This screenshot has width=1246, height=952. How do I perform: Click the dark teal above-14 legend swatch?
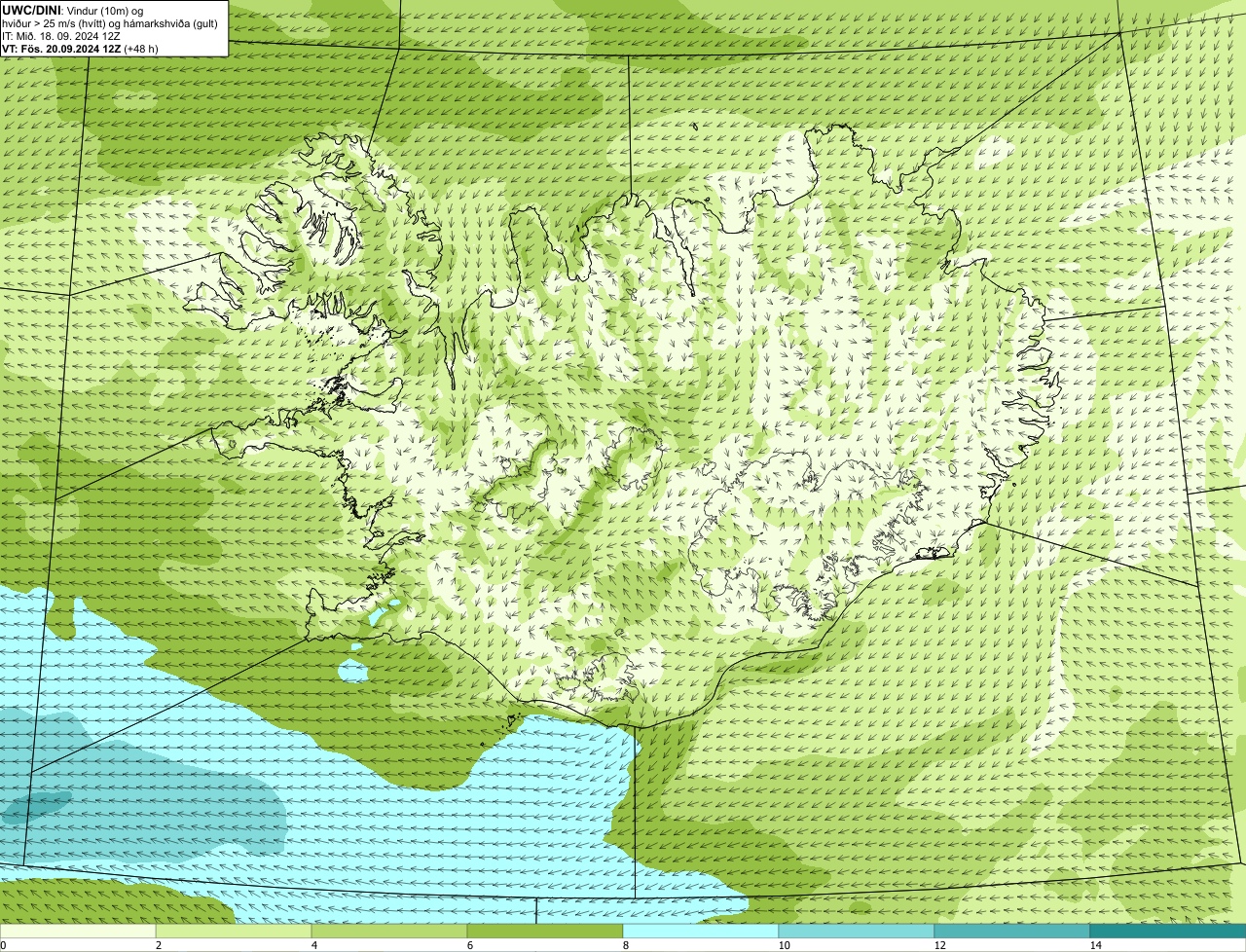[x=1168, y=931]
